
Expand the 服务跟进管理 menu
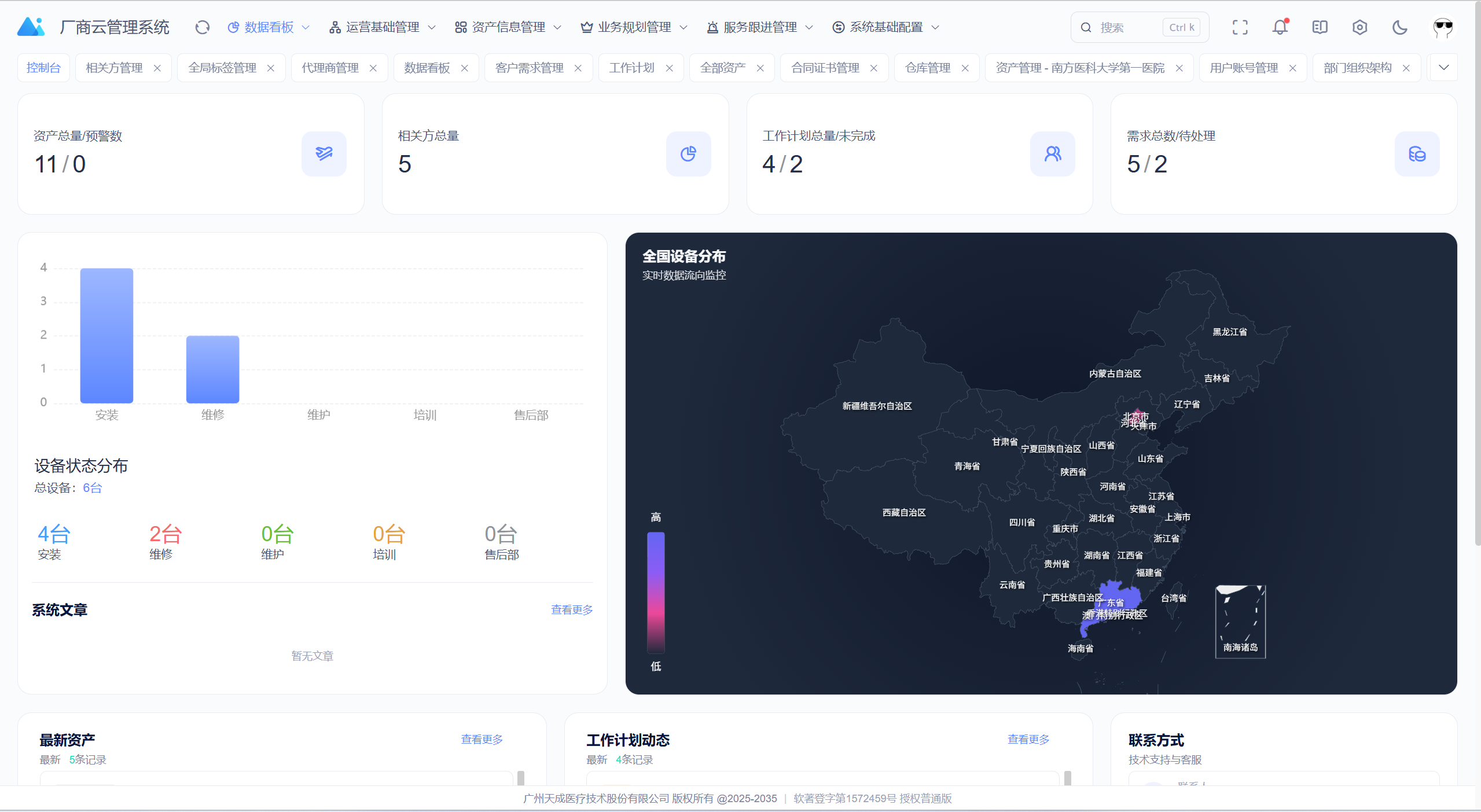[759, 27]
